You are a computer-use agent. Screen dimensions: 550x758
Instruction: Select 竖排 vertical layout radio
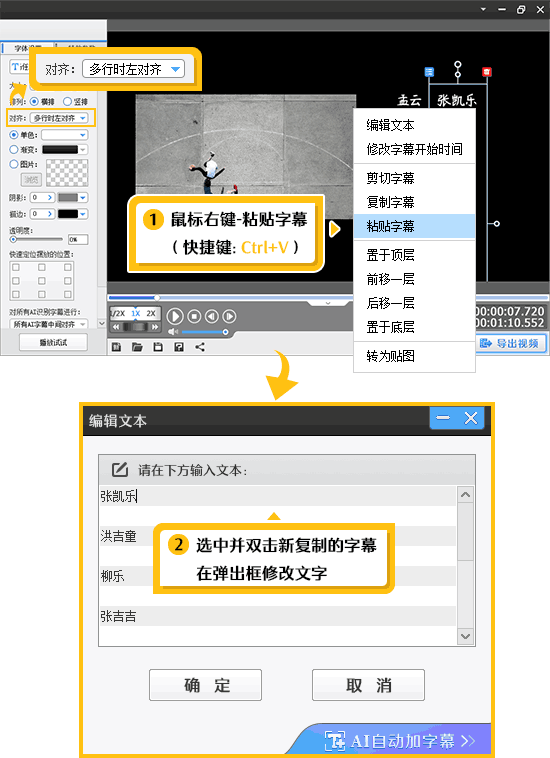pos(67,102)
